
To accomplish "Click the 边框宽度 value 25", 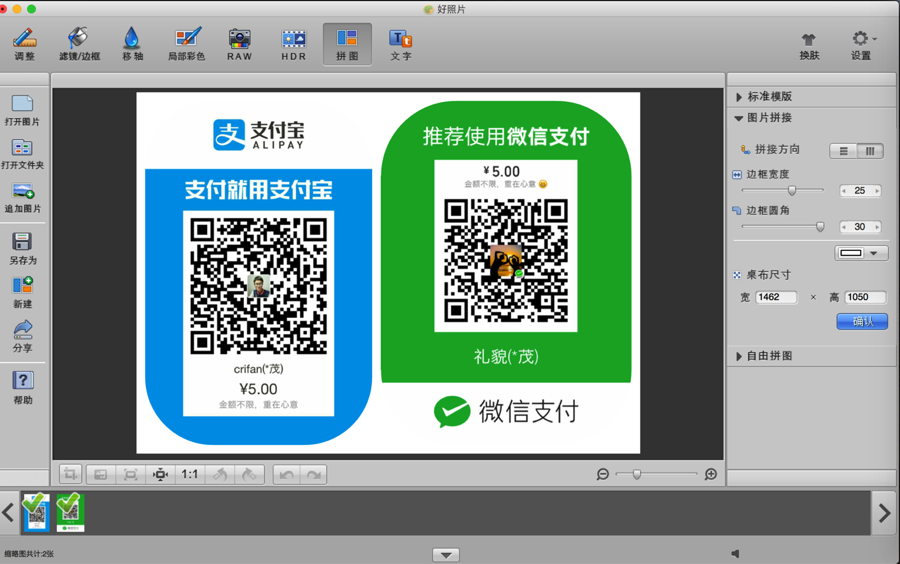I will tap(860, 190).
